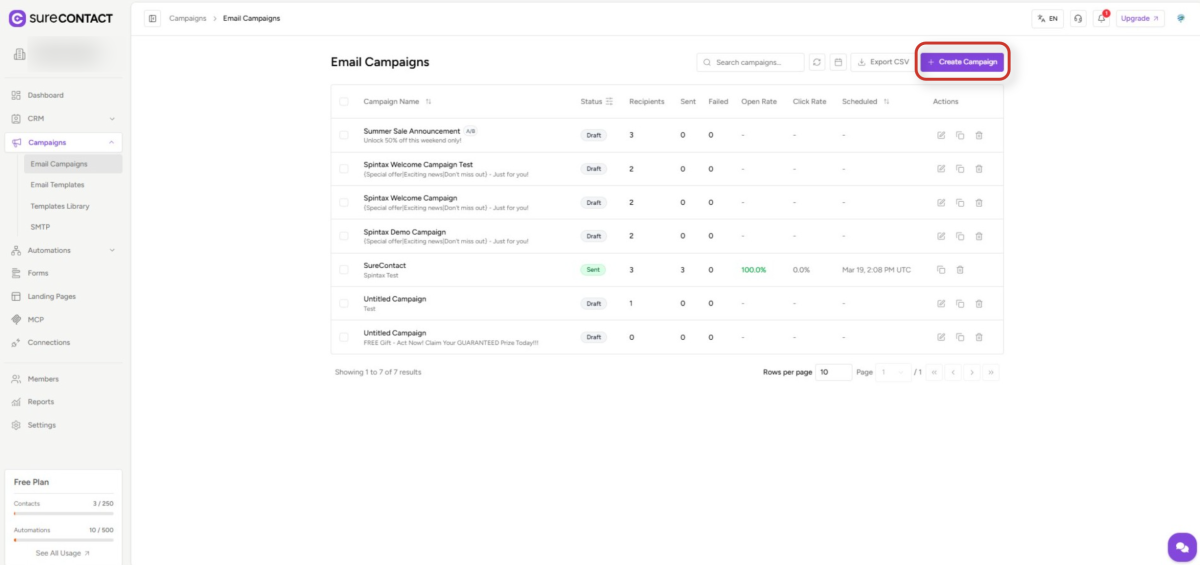Edit the Summer Sale Announcement campaign
Viewport: 1200px width, 565px height.
point(941,135)
